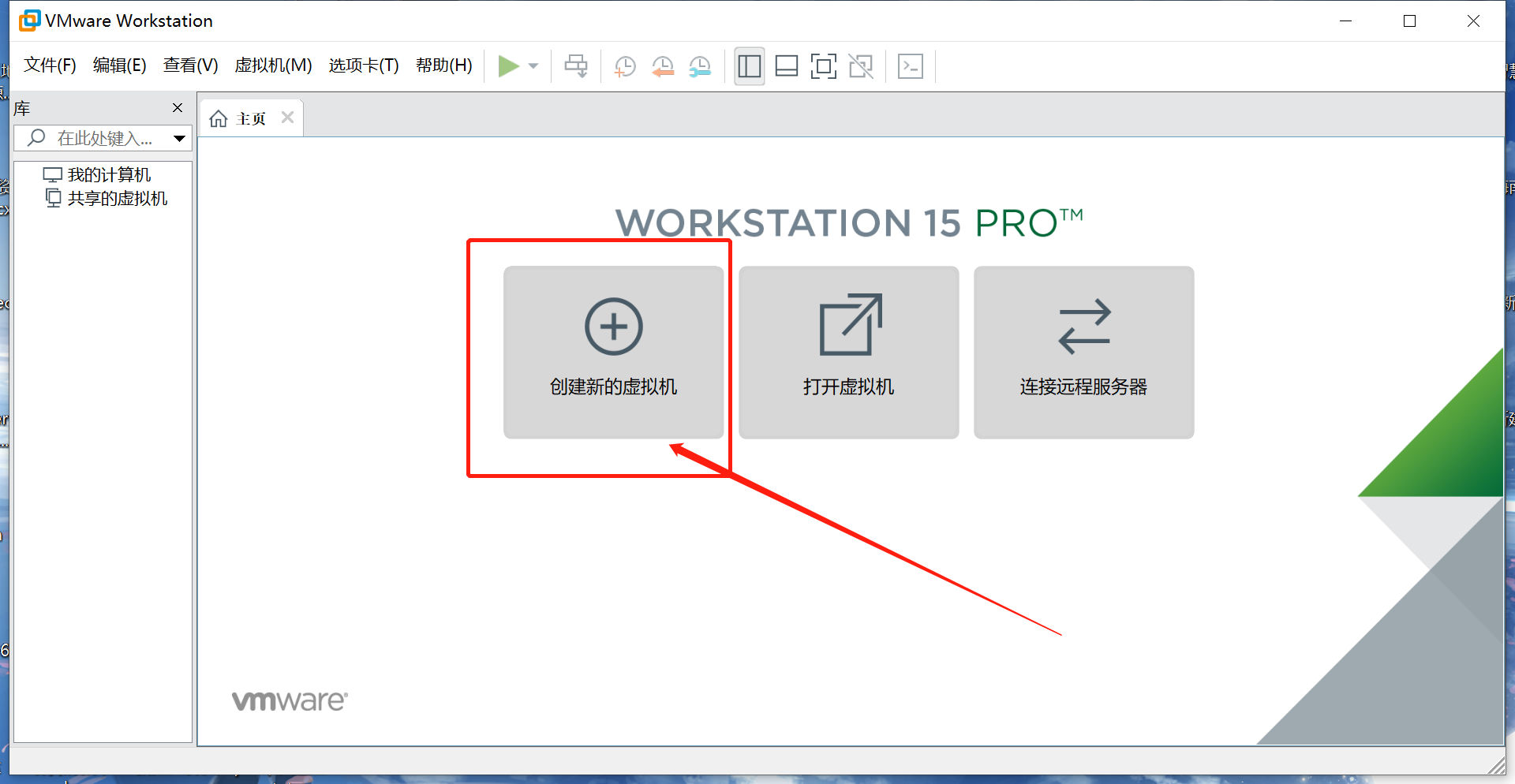Viewport: 1515px width, 784px height.
Task: Click the green Power On play button
Action: [509, 66]
